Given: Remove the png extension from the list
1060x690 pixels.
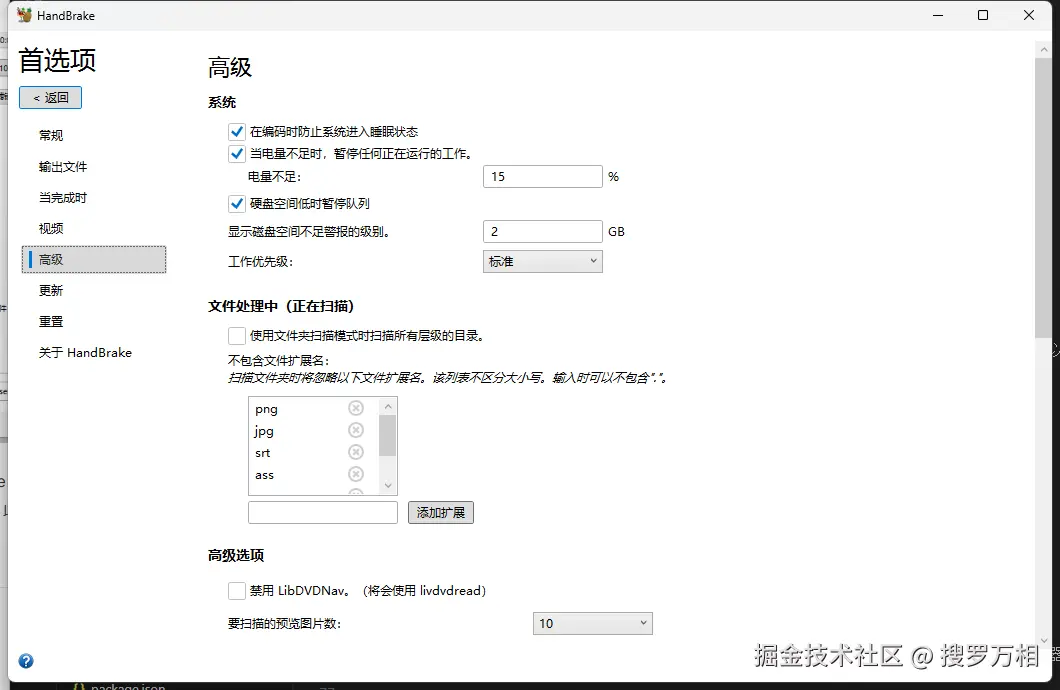Looking at the screenshot, I should pos(356,408).
